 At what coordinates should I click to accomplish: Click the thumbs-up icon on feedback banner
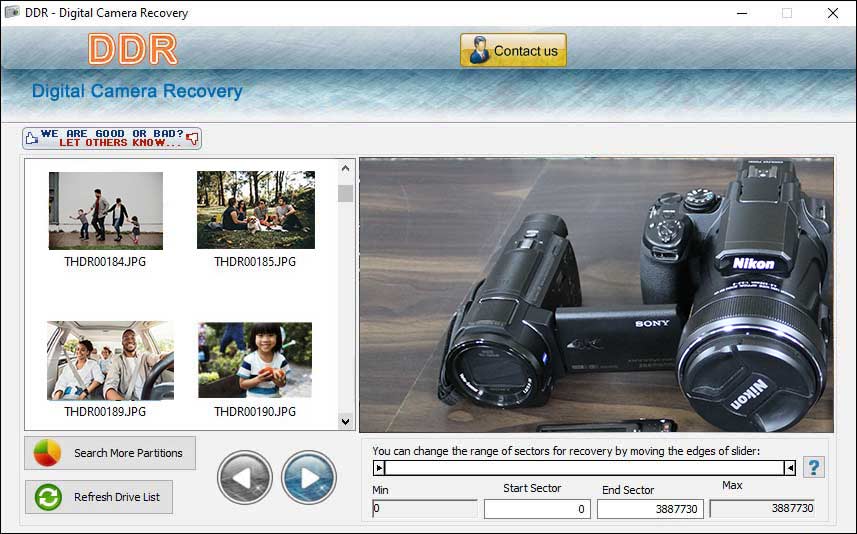coord(32,138)
